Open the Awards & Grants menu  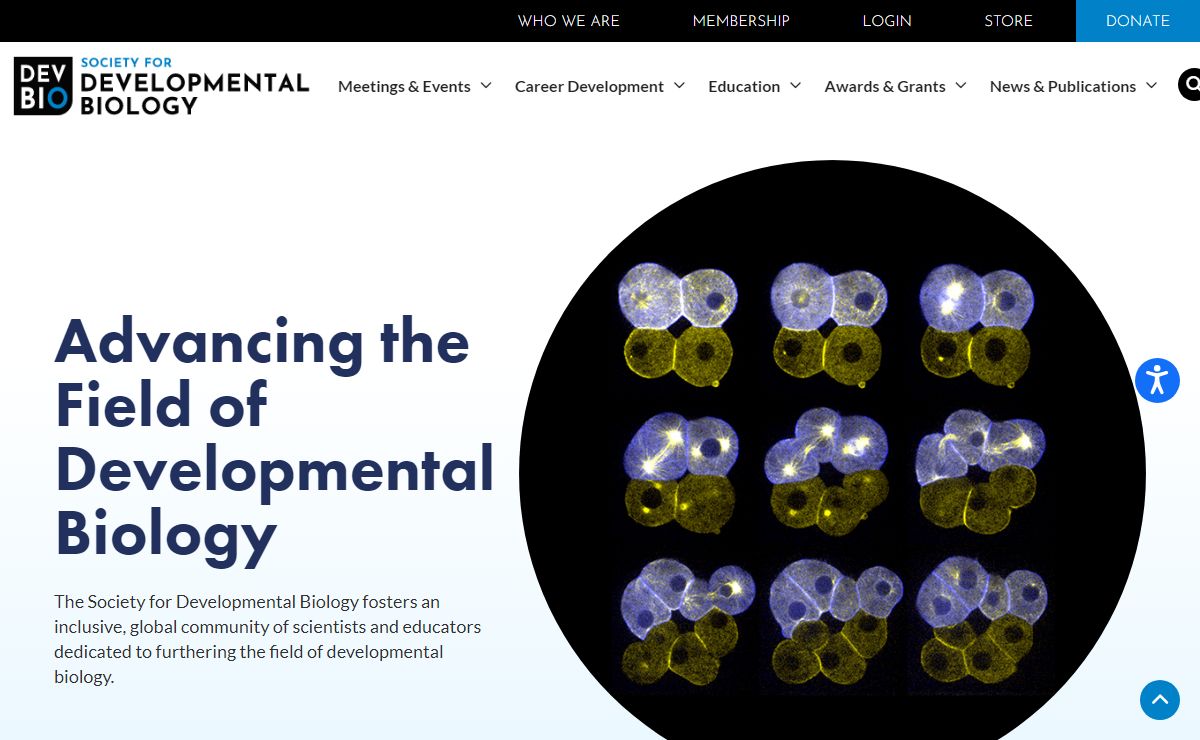click(x=885, y=87)
